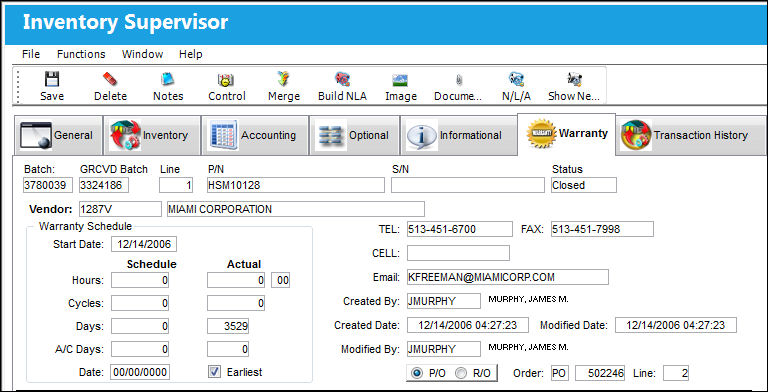Click the Batch field 3780039

[48, 185]
